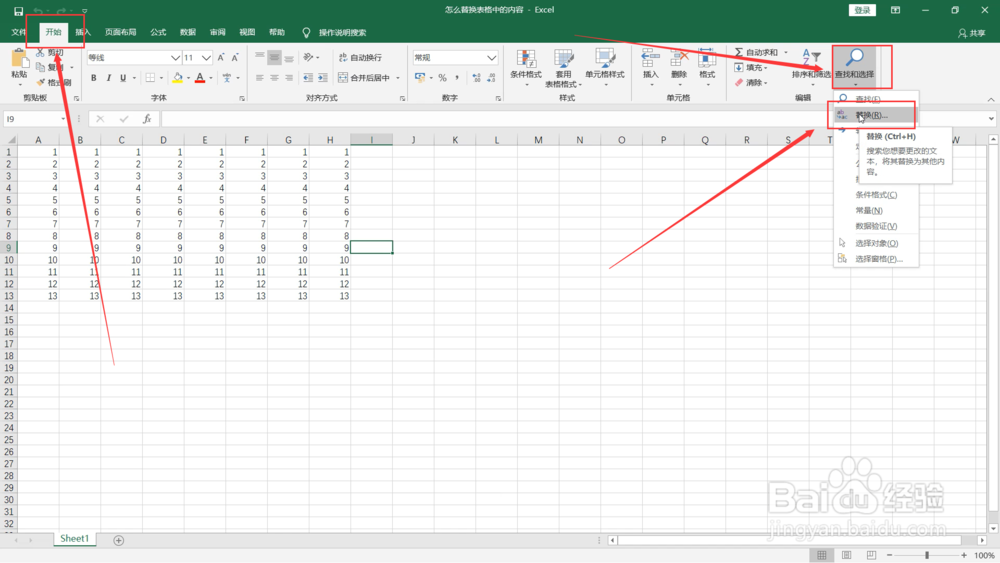
Task: Add a new sheet with plus button
Action: pos(119,540)
